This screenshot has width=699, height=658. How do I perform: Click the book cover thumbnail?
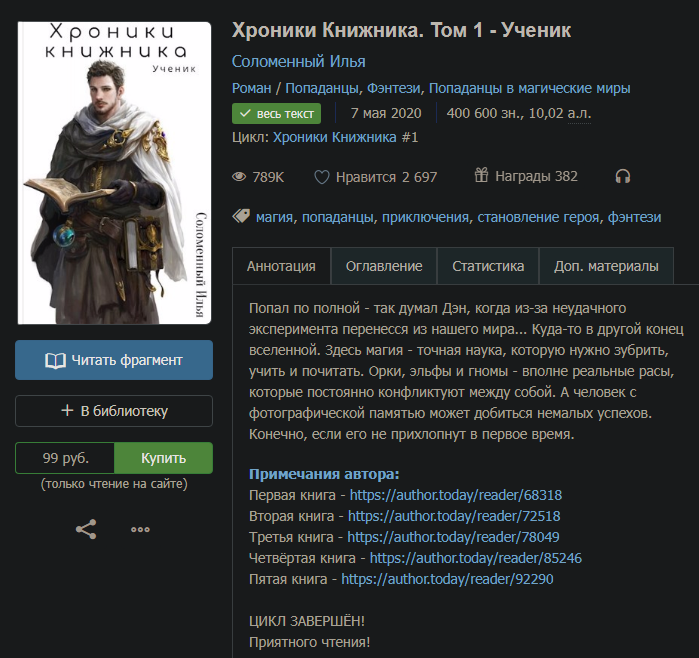coord(114,173)
